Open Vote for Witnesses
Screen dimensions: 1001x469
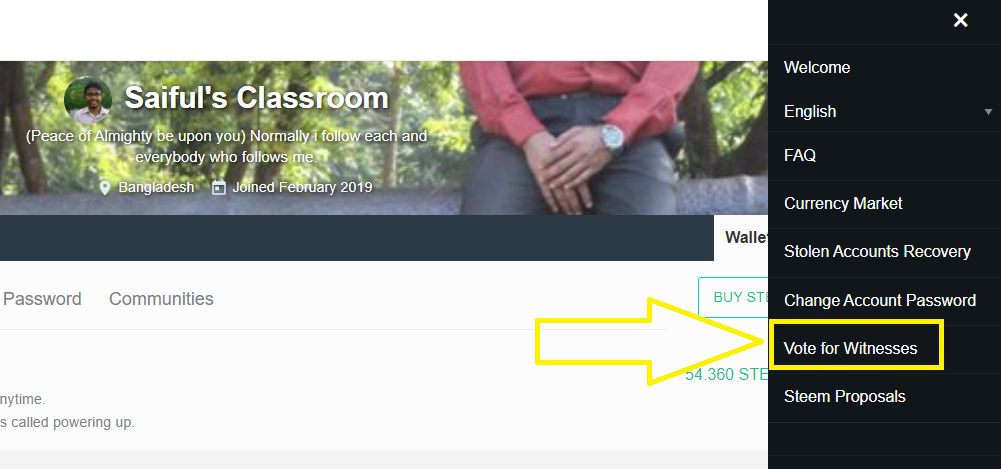[850, 348]
